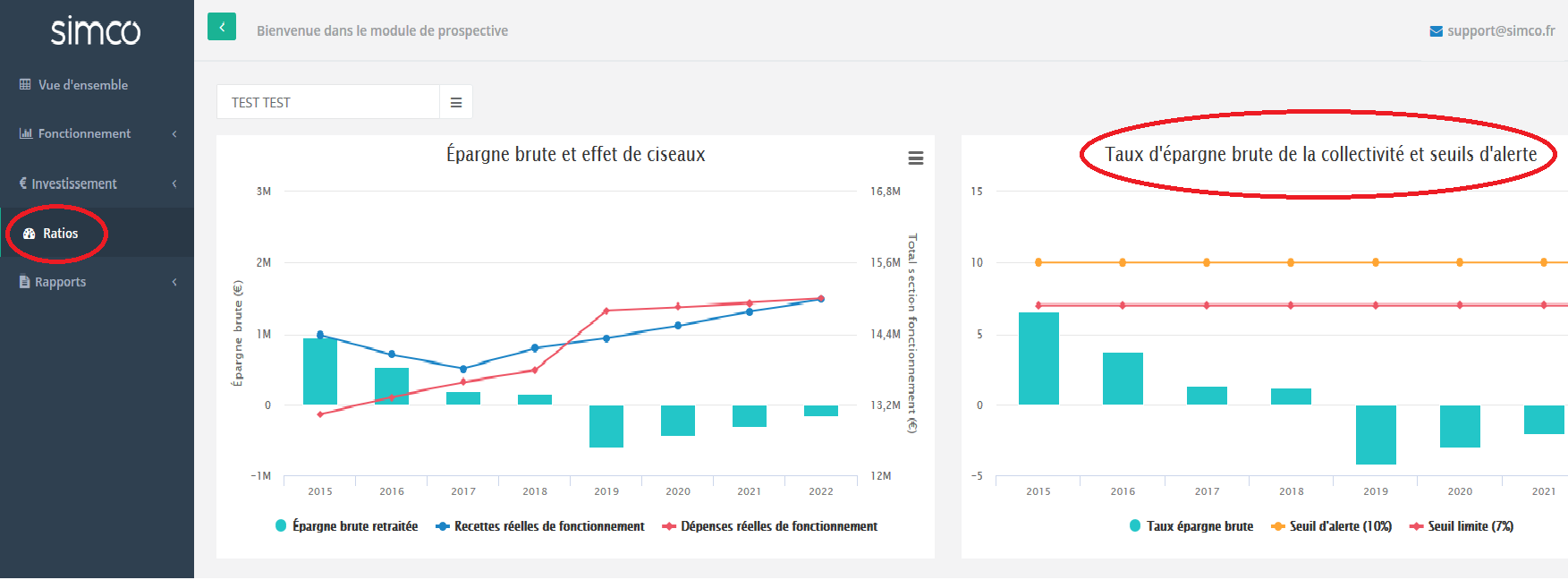
Task: Click the TEST TEST selection field
Action: (327, 103)
